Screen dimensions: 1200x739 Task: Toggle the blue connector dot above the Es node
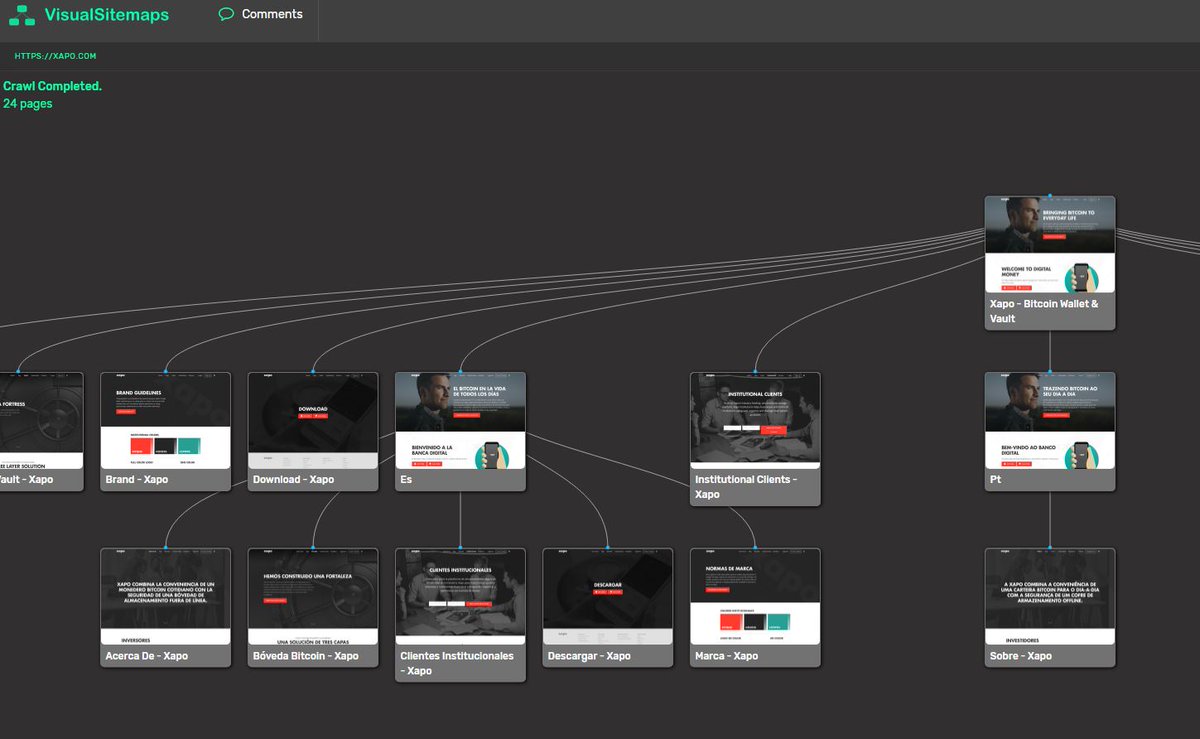[460, 370]
